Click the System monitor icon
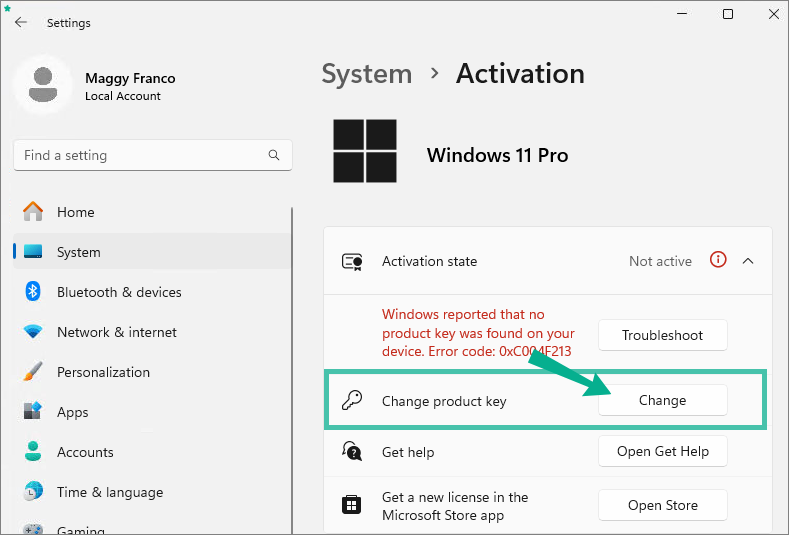The height and width of the screenshot is (535, 789). [33, 252]
